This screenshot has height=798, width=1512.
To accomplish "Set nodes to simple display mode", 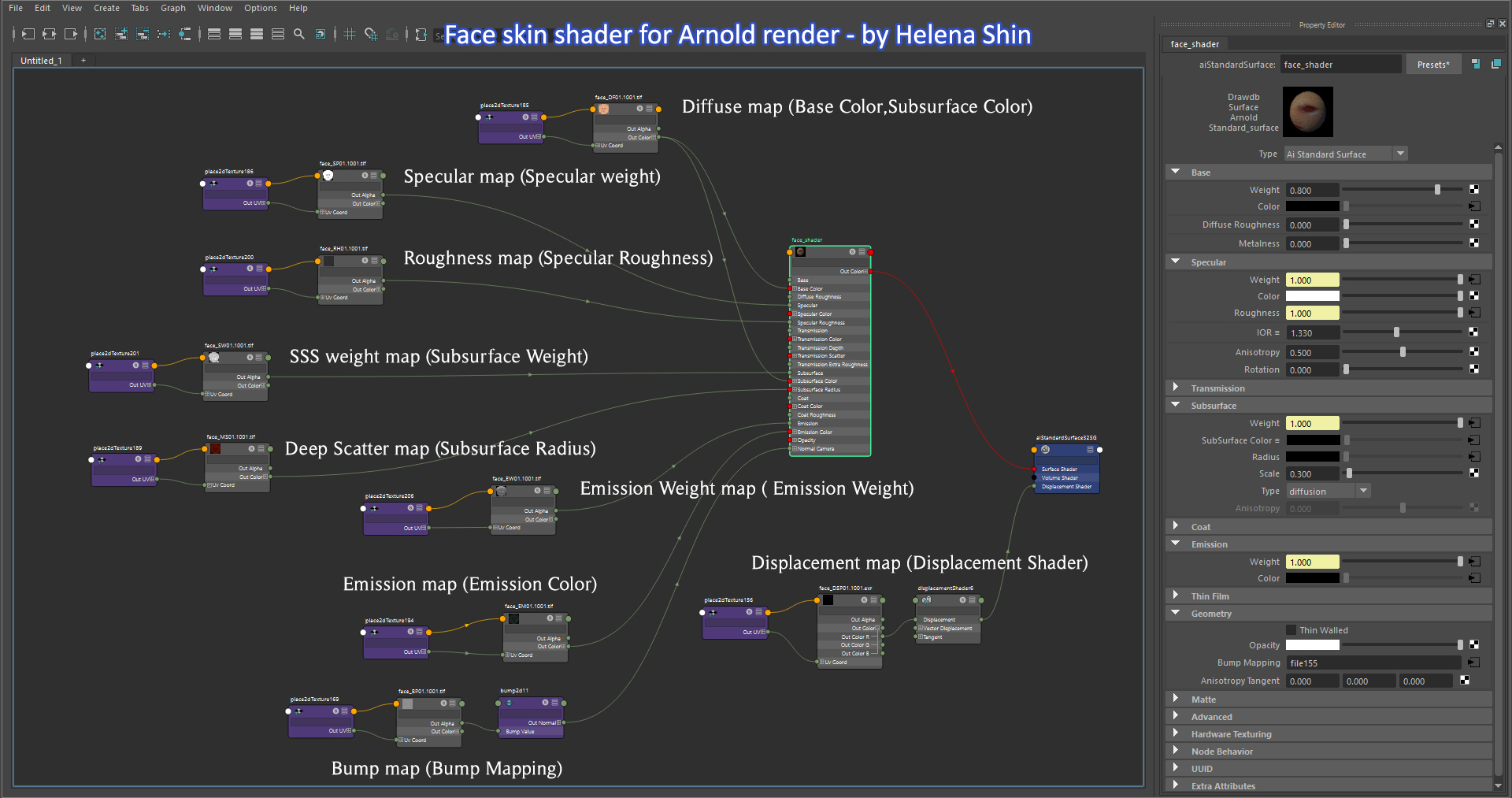I will coord(214,34).
